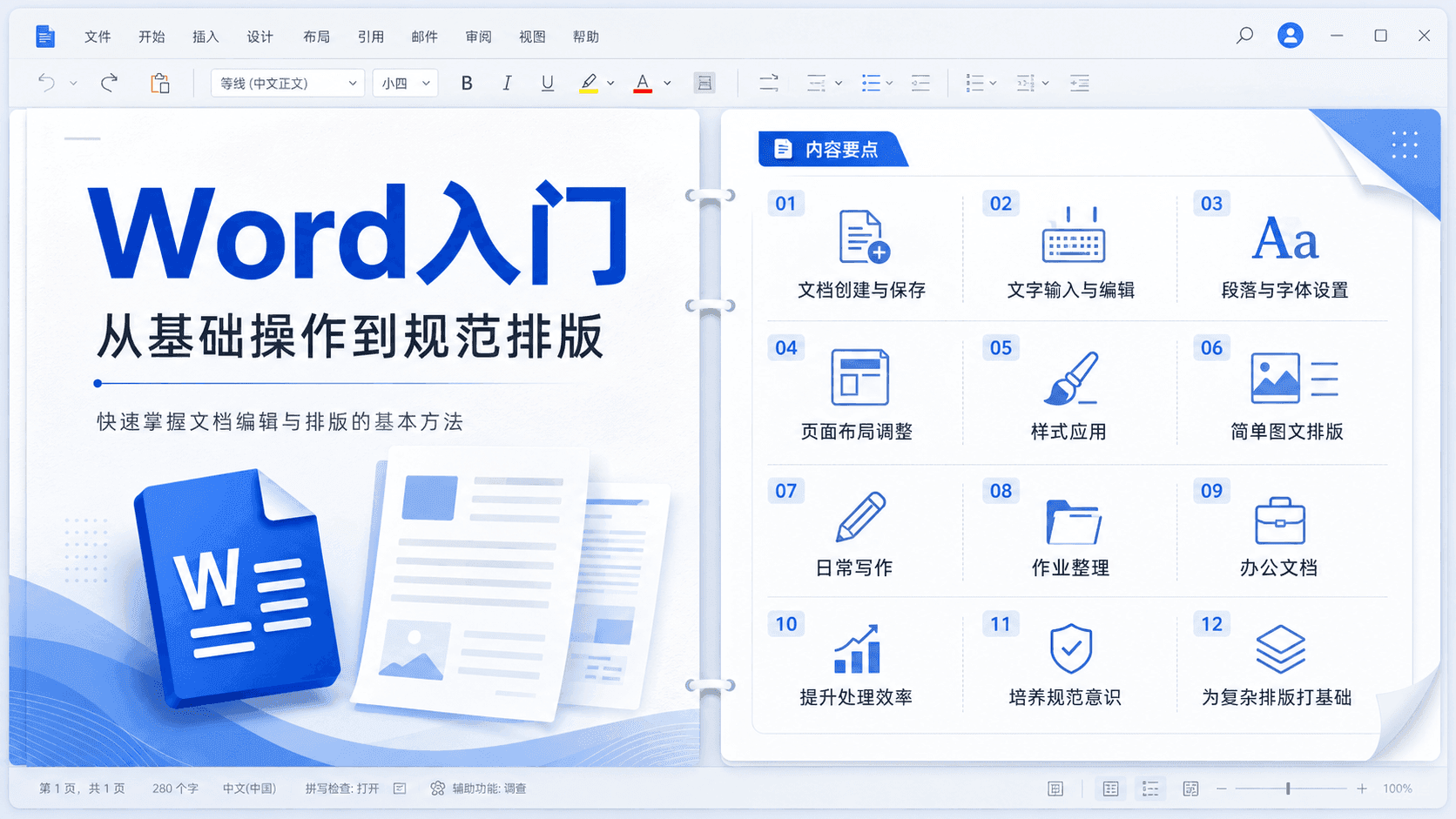Click the paste clipboard icon
Viewport: 1456px width, 819px height.
(159, 83)
